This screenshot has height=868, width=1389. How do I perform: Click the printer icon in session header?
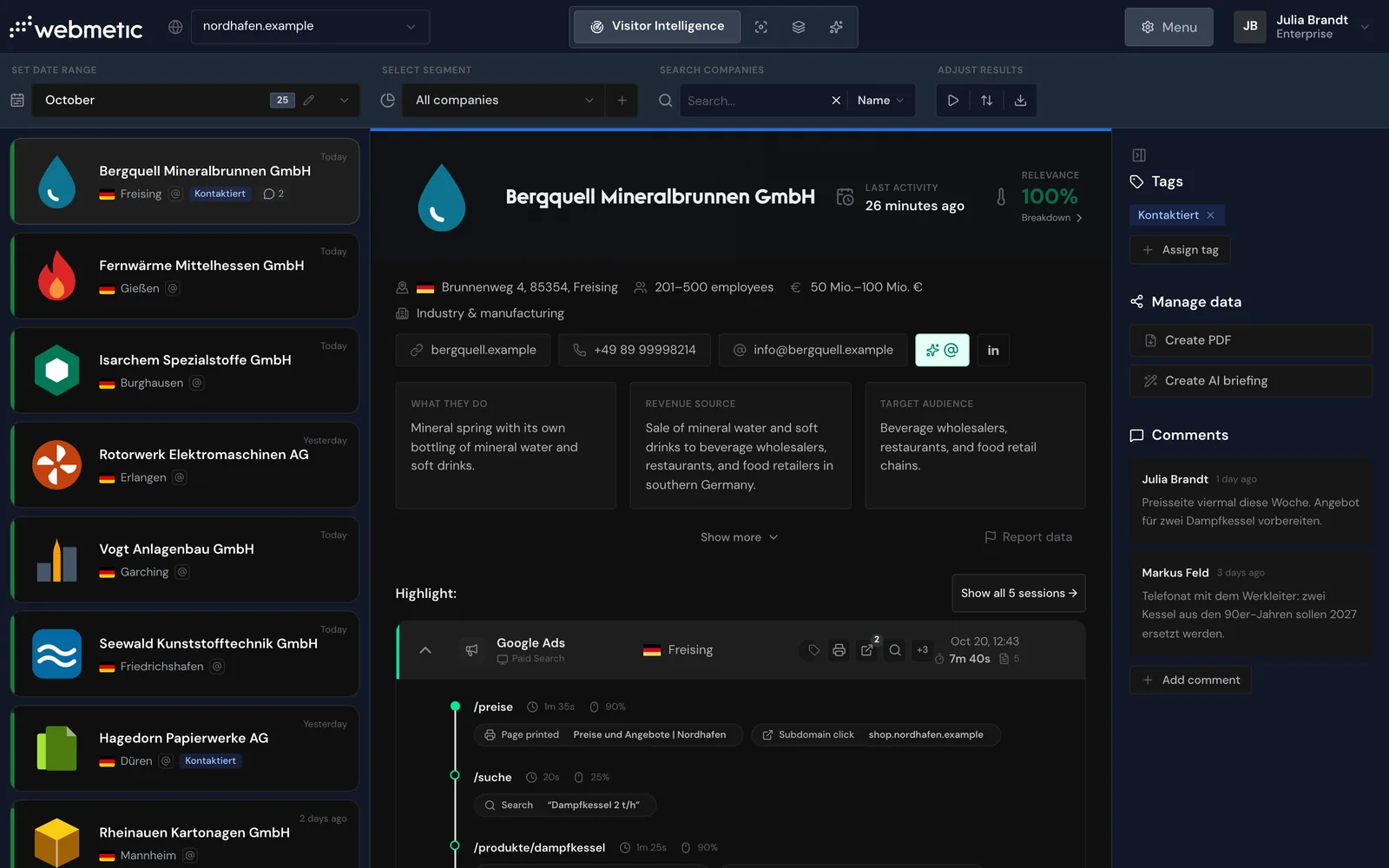(x=839, y=649)
